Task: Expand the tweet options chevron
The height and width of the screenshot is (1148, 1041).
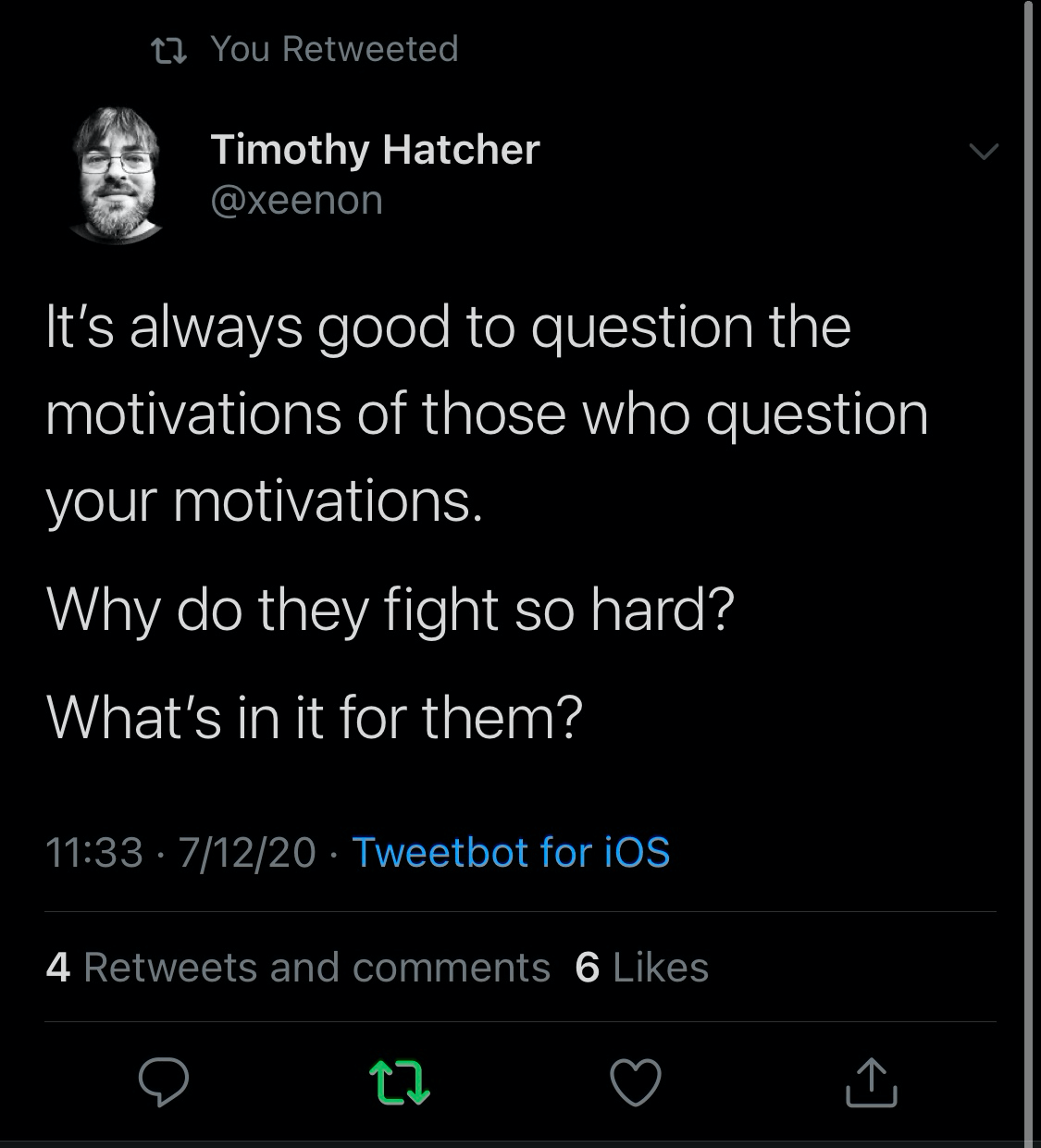Action: click(983, 151)
